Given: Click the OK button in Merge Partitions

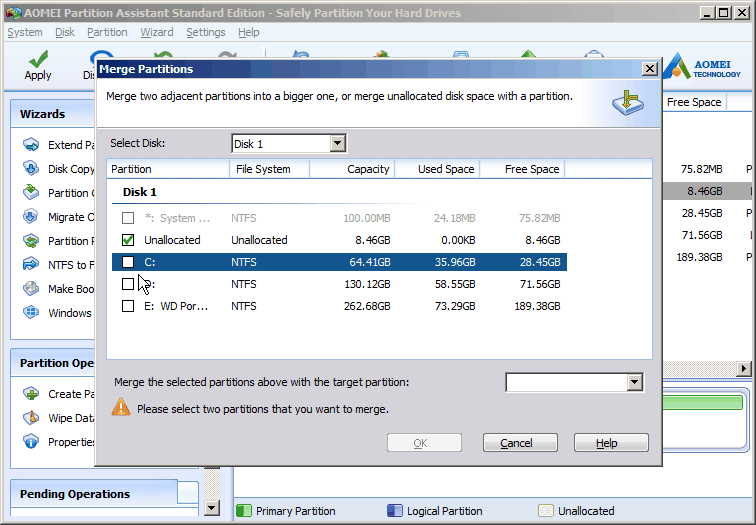Looking at the screenshot, I should (x=424, y=443).
